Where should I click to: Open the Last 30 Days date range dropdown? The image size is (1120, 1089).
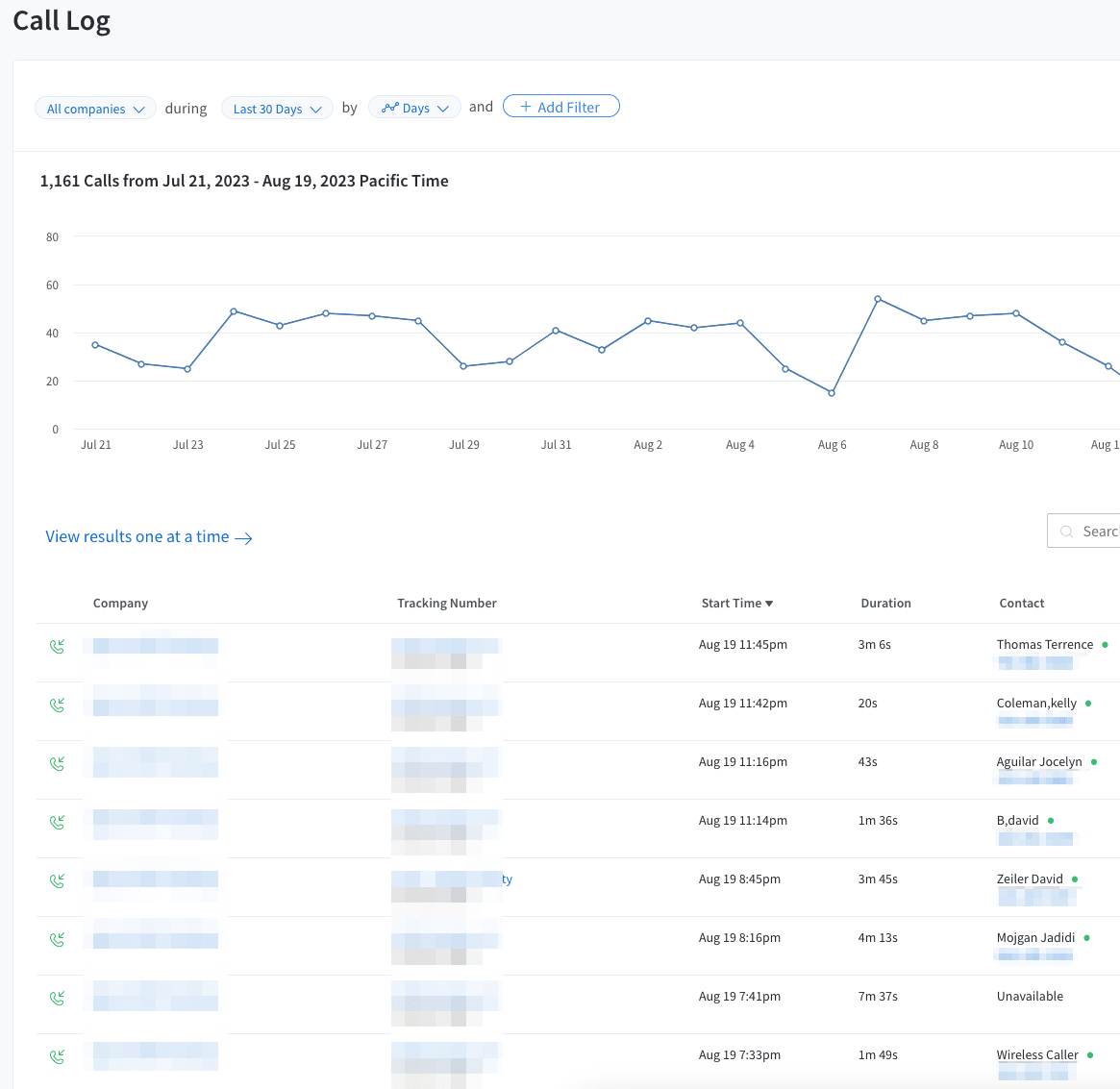point(277,108)
